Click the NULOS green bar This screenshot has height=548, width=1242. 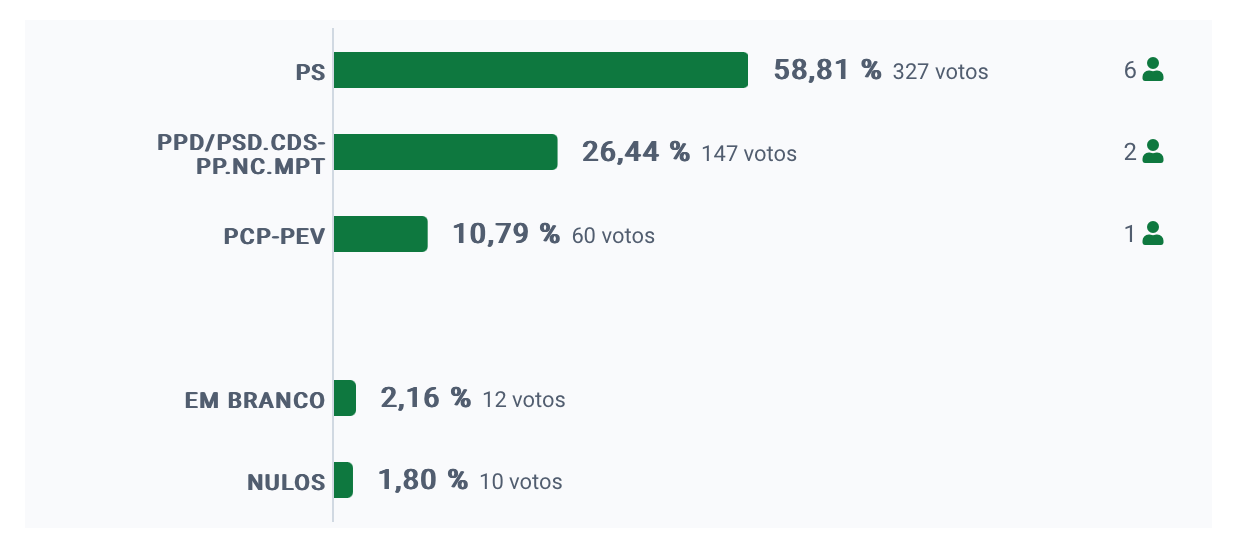pyautogui.click(x=343, y=480)
